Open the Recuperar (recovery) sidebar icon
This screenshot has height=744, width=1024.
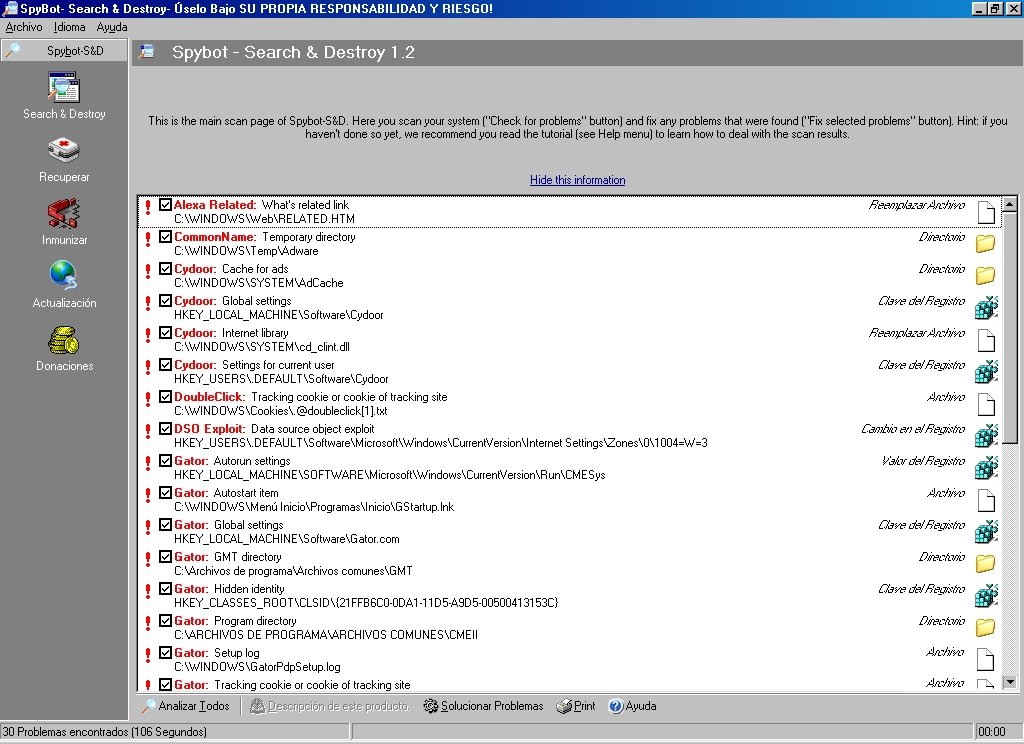[x=64, y=150]
